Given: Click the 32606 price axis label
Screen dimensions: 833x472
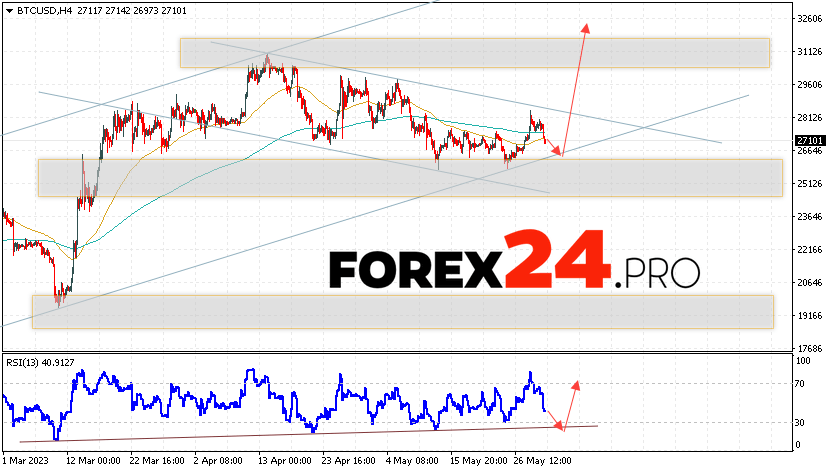Looking at the screenshot, I should coord(810,18).
